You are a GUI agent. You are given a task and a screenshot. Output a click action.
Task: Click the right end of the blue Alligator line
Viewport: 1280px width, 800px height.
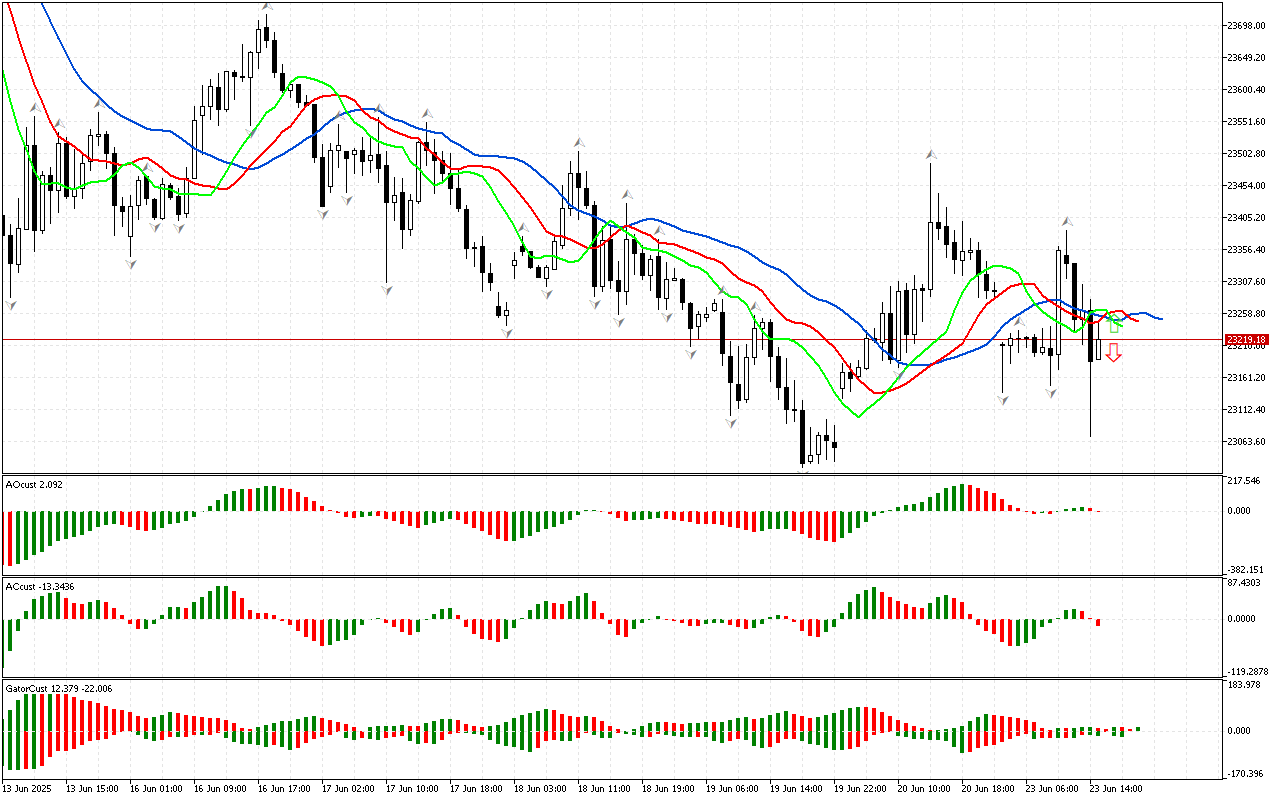point(1161,319)
